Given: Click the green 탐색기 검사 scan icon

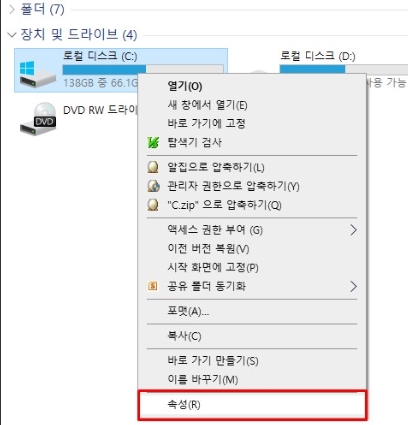Looking at the screenshot, I should tap(153, 143).
